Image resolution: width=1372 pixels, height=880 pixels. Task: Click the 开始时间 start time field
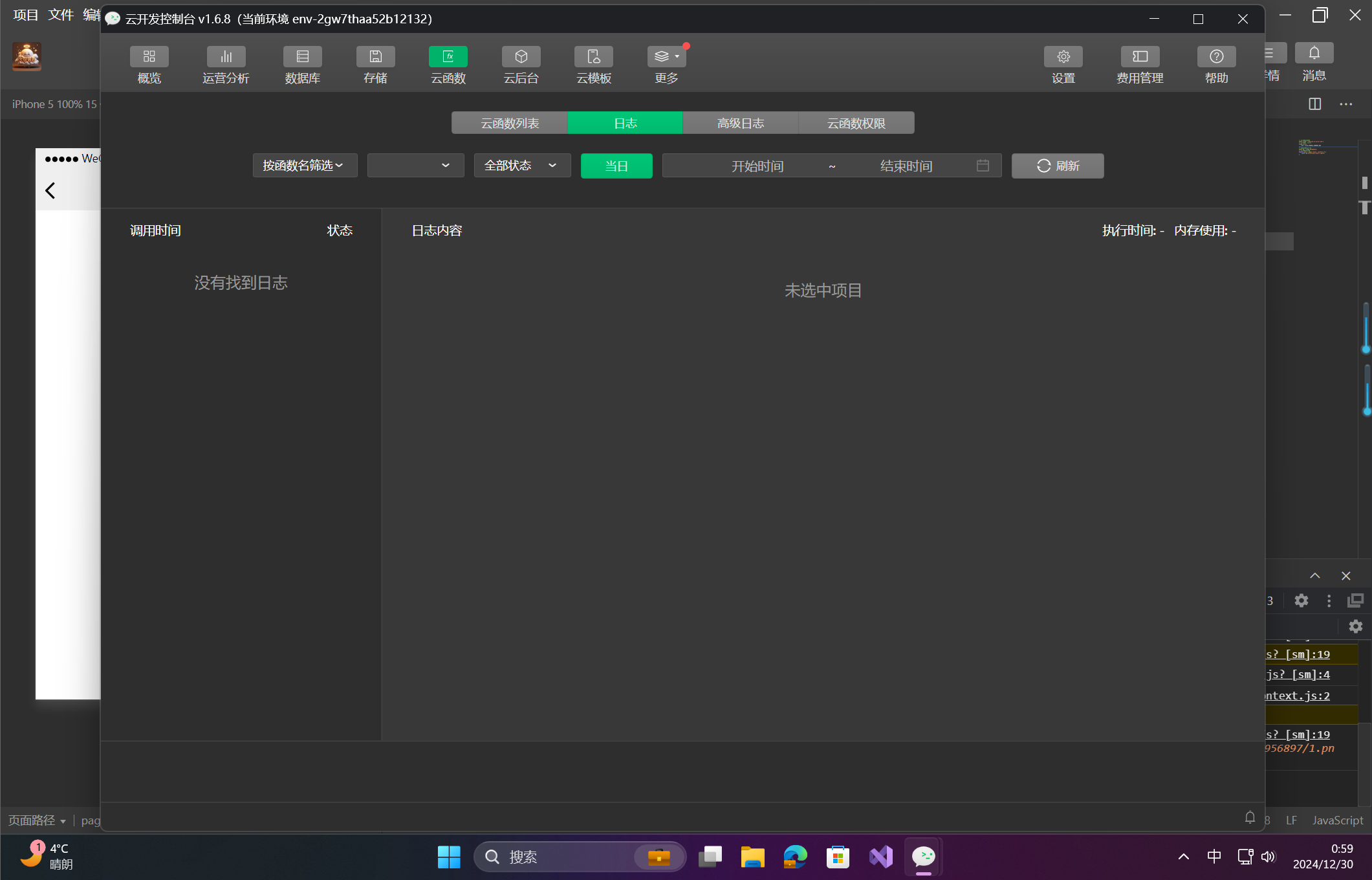click(x=757, y=166)
